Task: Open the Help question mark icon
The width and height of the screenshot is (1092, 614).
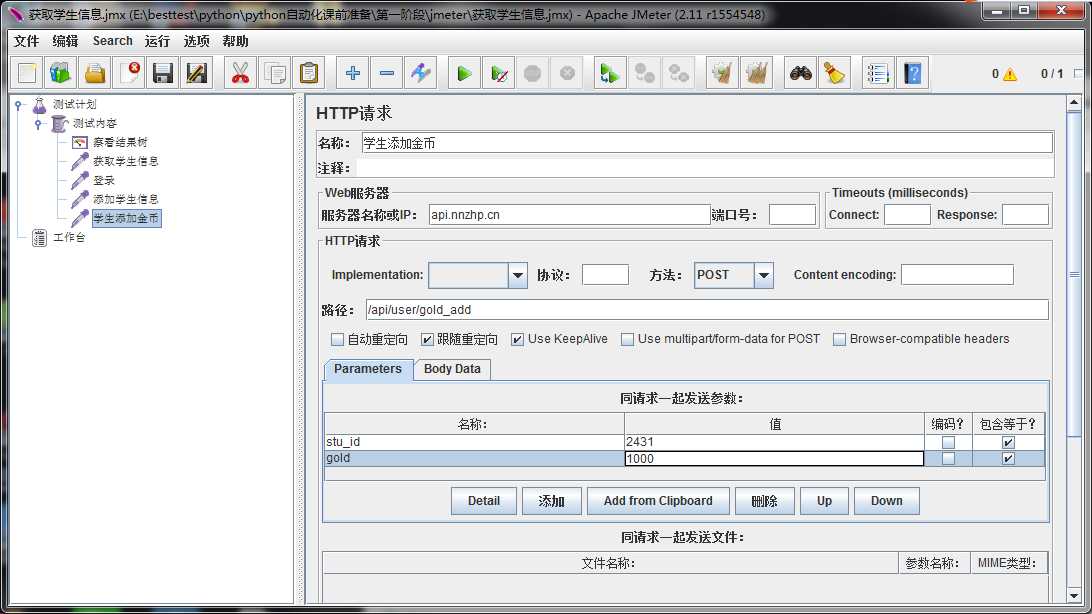Action: [912, 73]
